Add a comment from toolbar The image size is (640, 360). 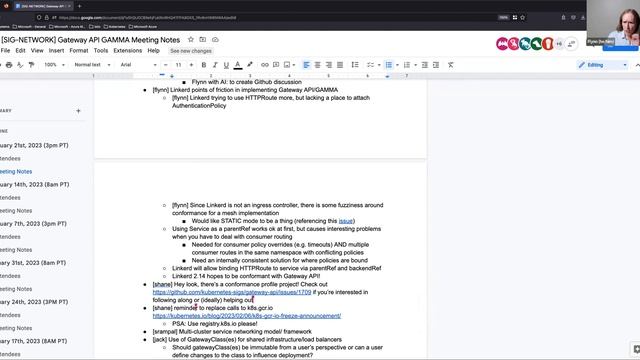[276, 65]
